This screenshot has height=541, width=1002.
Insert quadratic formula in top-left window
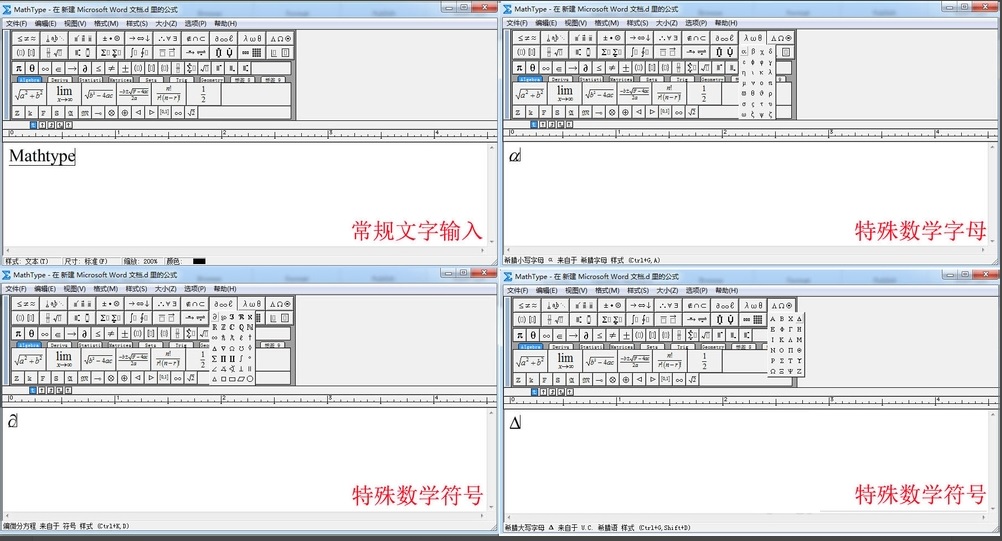pyautogui.click(x=134, y=95)
